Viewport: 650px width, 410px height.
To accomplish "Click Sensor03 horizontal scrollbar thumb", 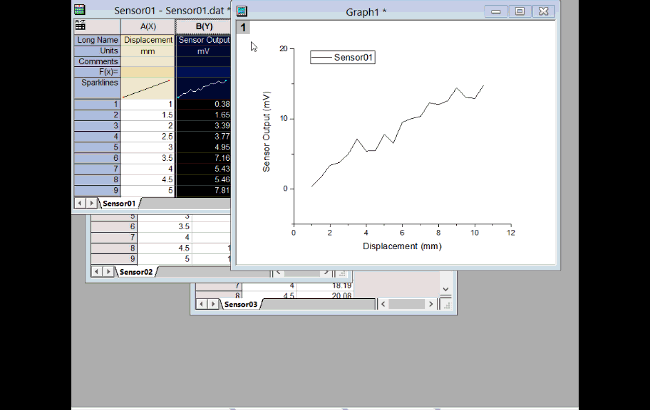I will [x=407, y=304].
